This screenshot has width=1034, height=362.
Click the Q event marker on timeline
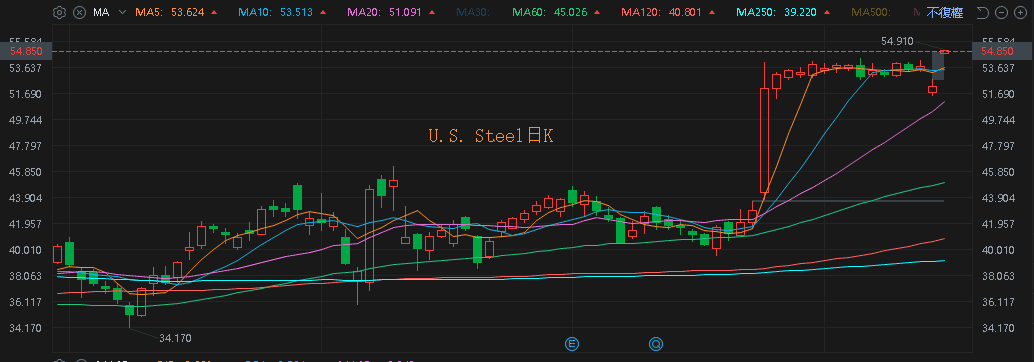point(656,344)
